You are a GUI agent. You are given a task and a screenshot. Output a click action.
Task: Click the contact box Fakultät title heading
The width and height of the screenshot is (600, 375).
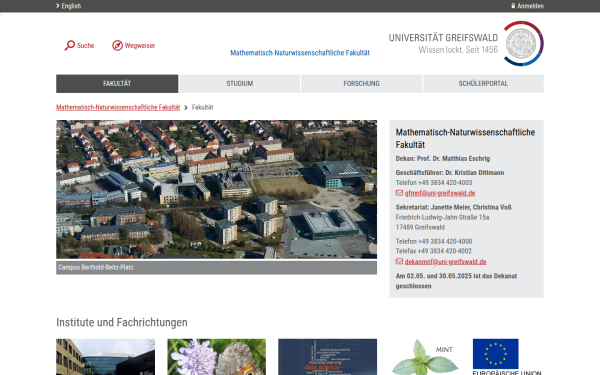(x=465, y=138)
